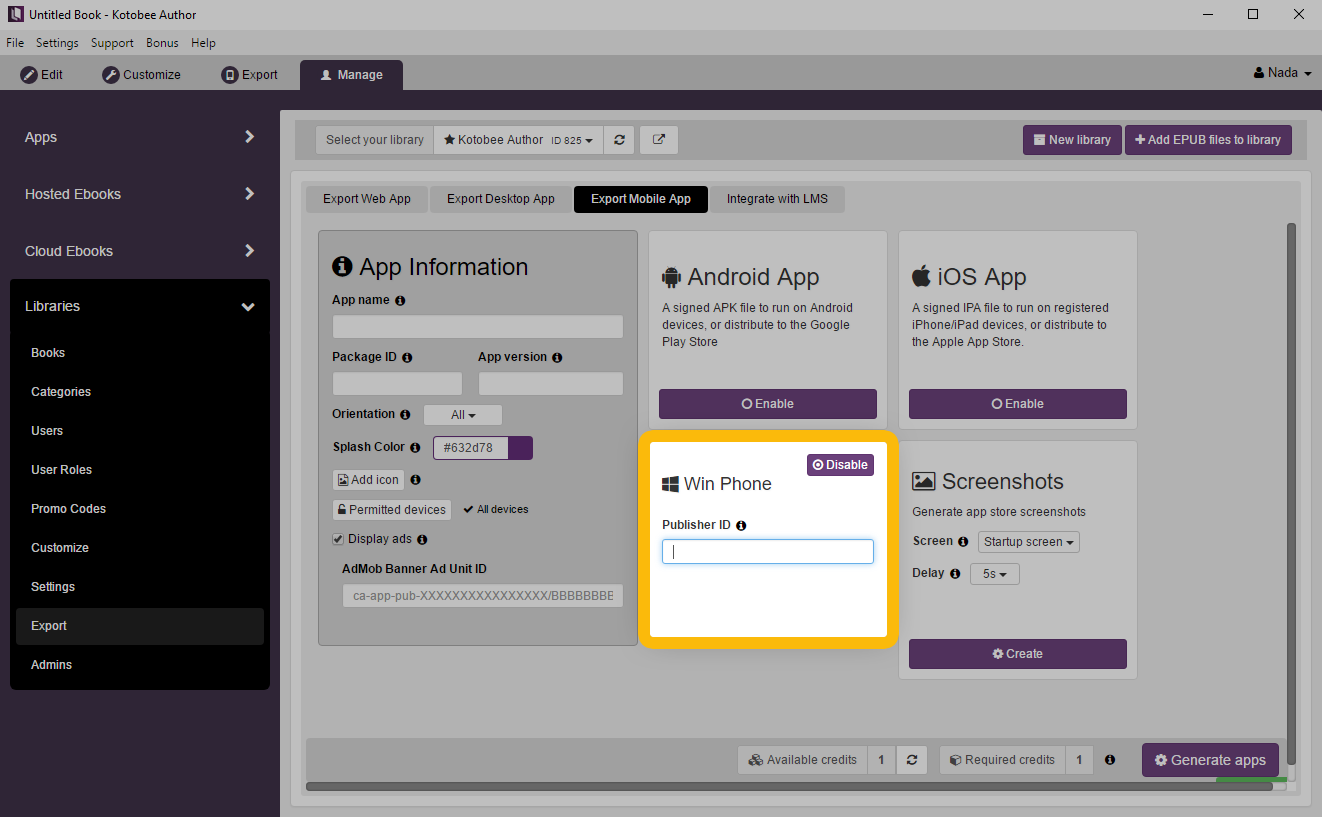
Task: Switch to the Export top tab
Action: (x=250, y=75)
